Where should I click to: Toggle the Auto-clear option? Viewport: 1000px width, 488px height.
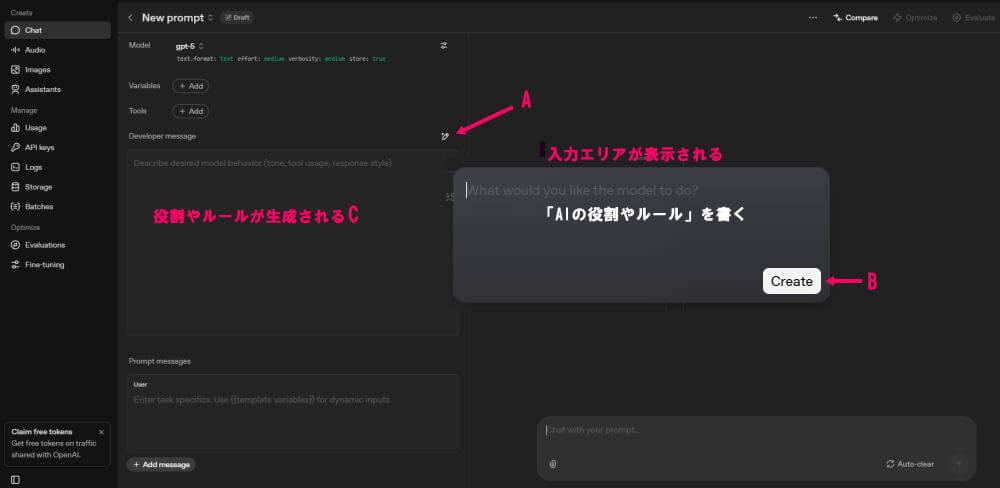point(910,464)
